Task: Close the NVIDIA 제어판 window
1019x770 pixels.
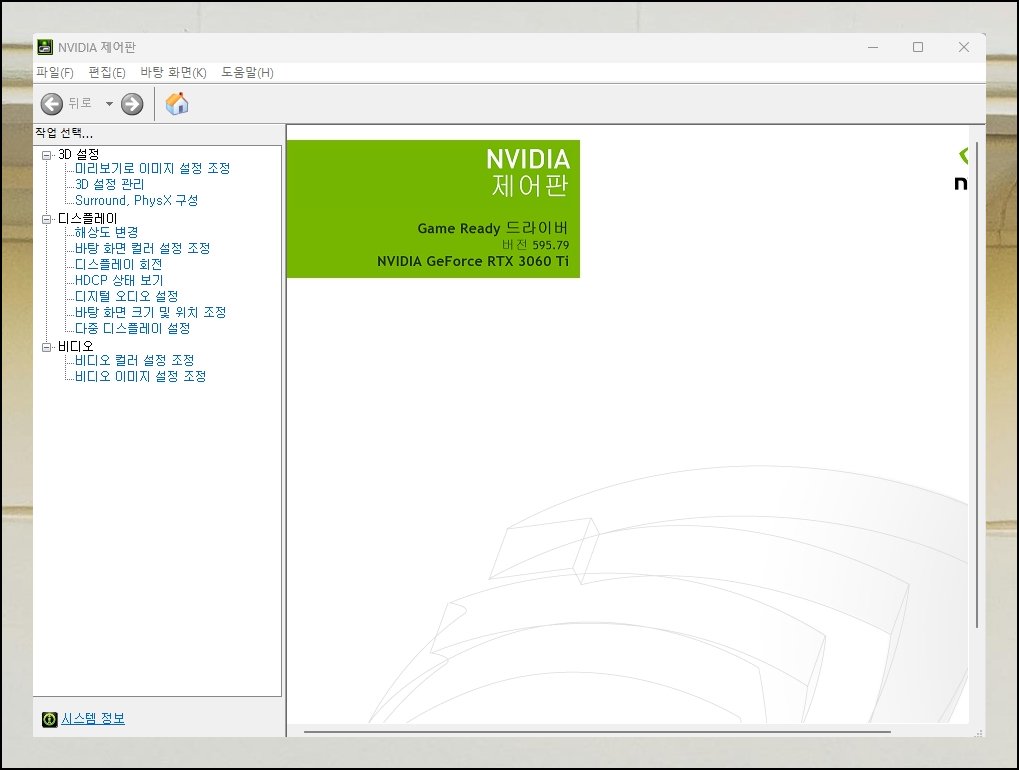Action: (x=964, y=47)
